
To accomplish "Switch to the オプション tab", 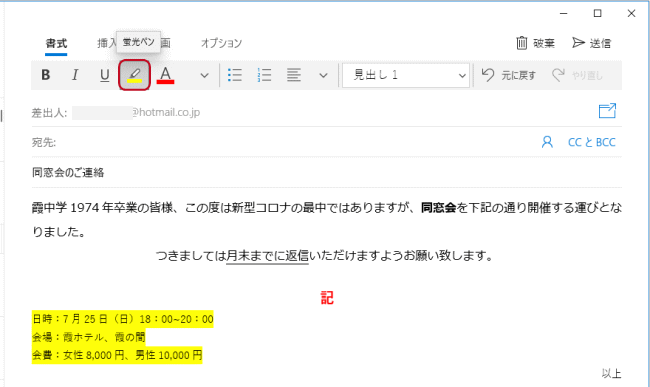I will pos(221,43).
